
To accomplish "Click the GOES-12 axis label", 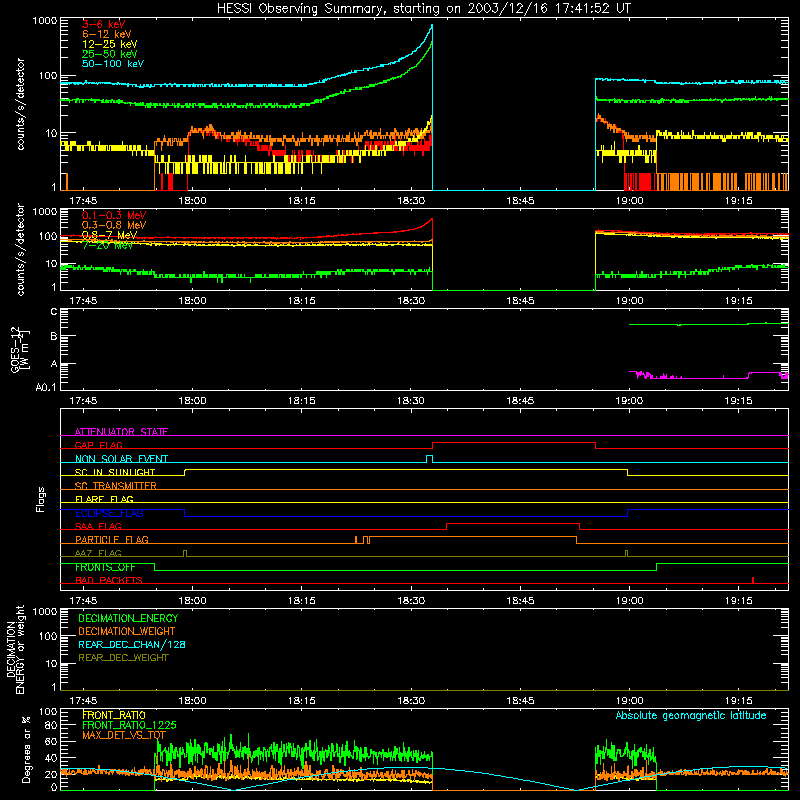I will tap(19, 349).
